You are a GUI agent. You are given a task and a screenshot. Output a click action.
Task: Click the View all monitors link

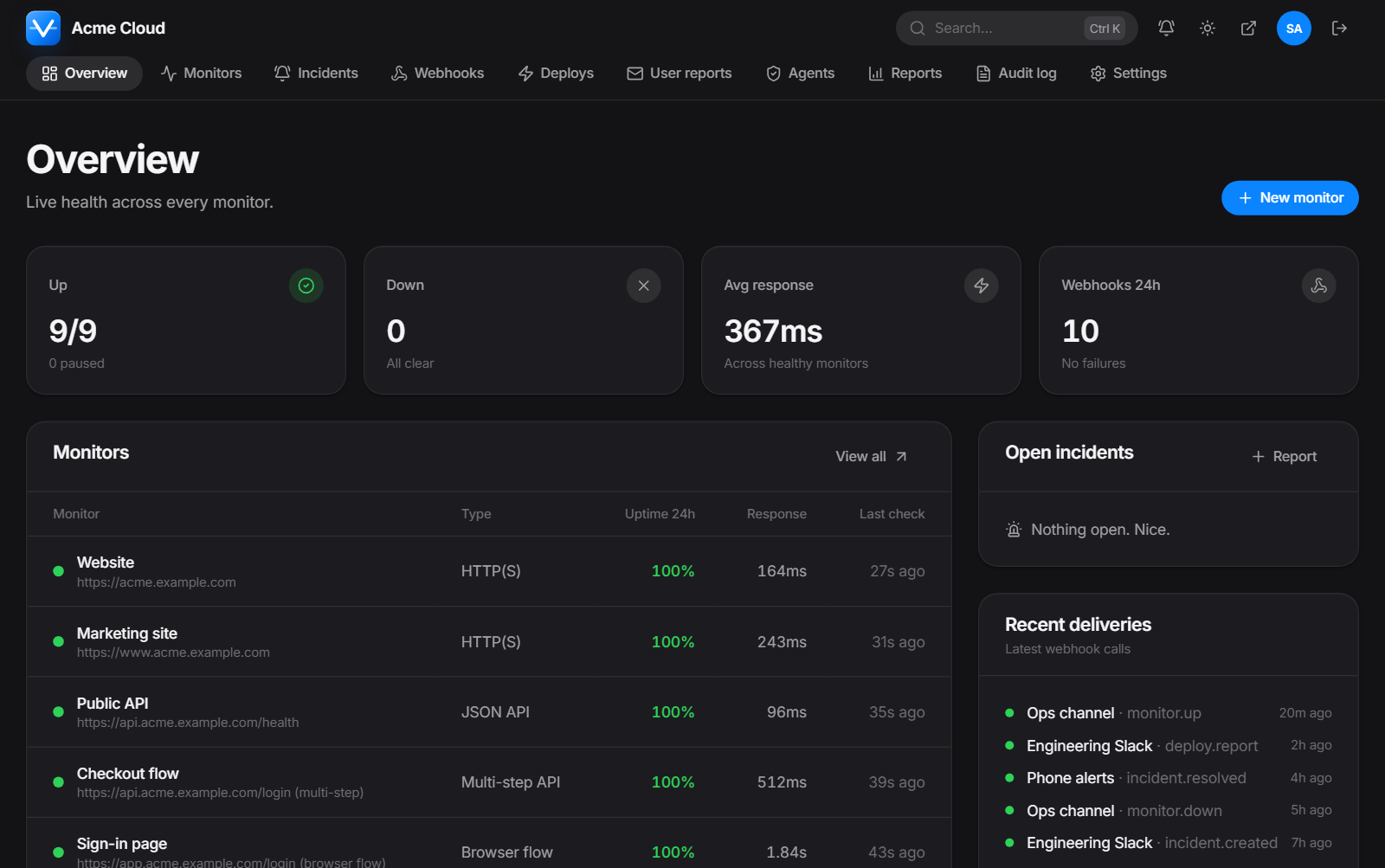871,456
